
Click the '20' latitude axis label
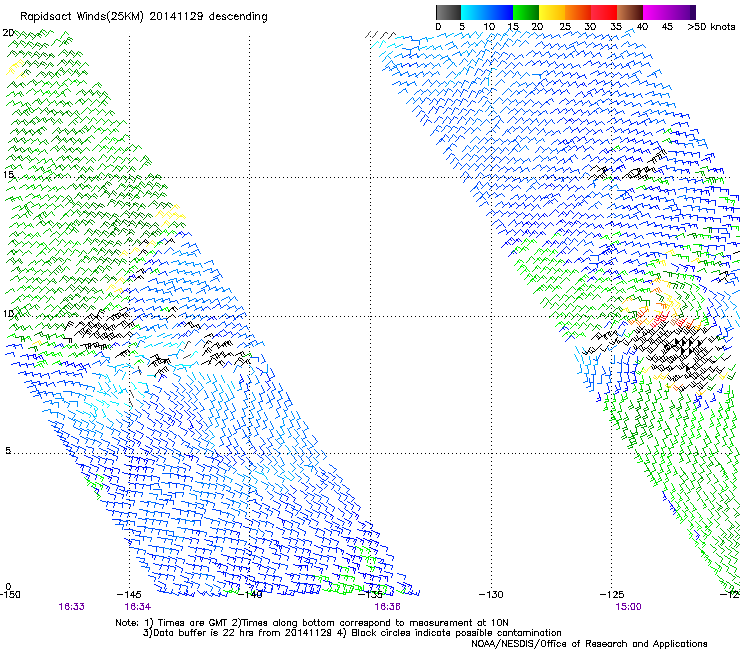[8, 33]
